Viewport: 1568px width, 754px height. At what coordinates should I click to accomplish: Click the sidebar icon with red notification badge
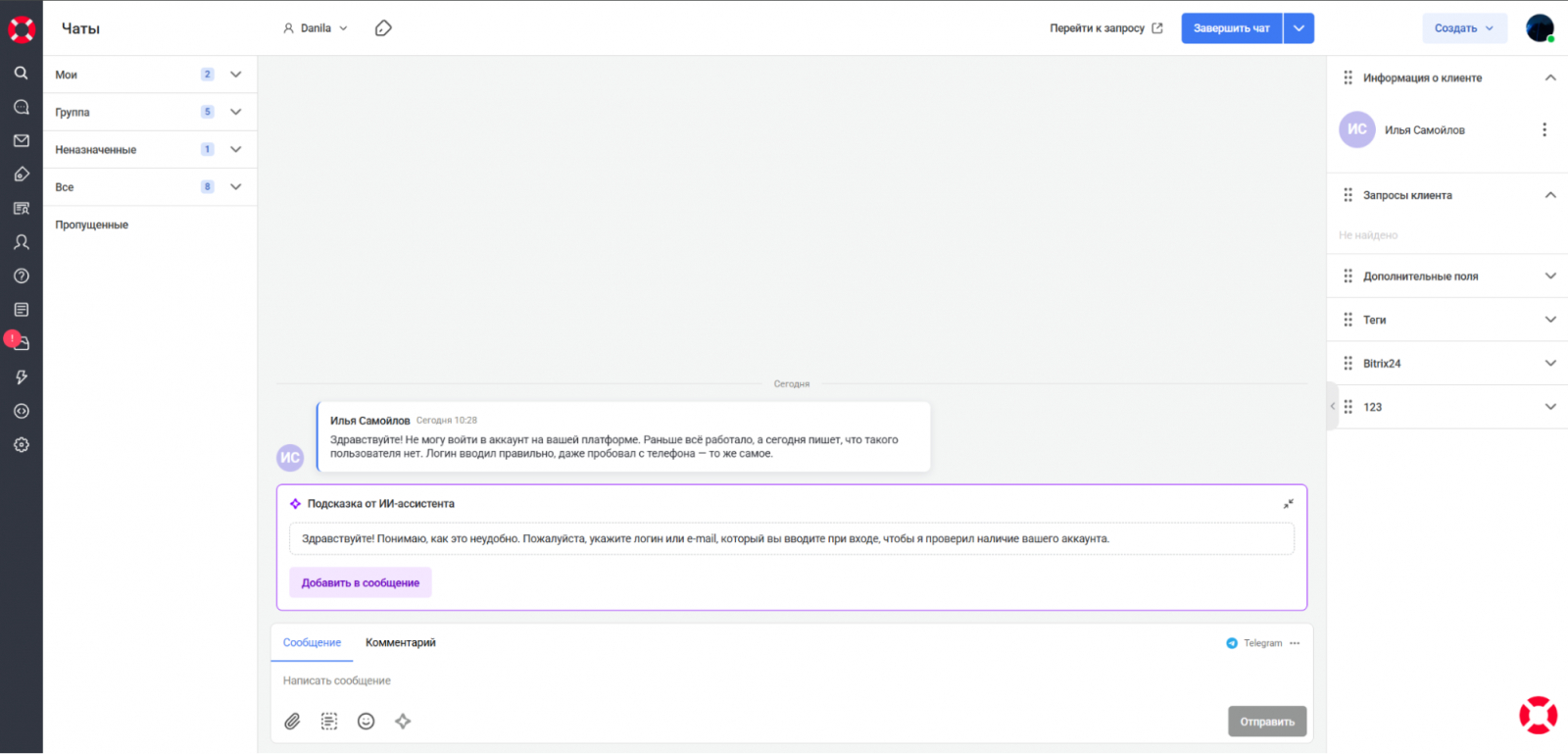19,342
